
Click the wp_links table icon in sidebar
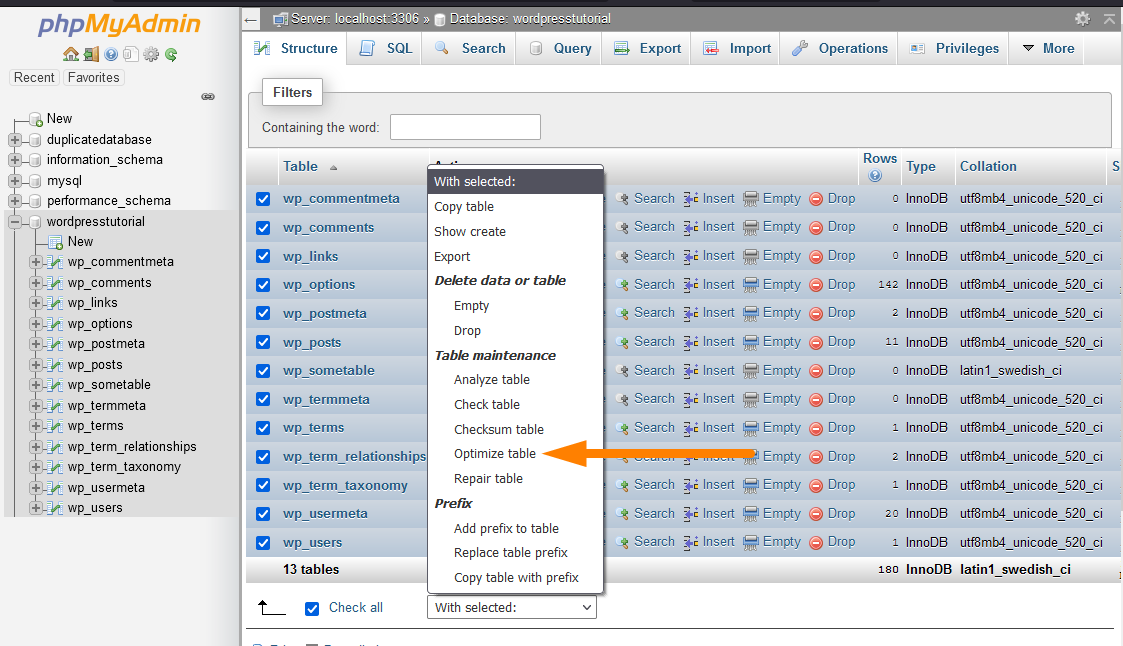click(55, 303)
